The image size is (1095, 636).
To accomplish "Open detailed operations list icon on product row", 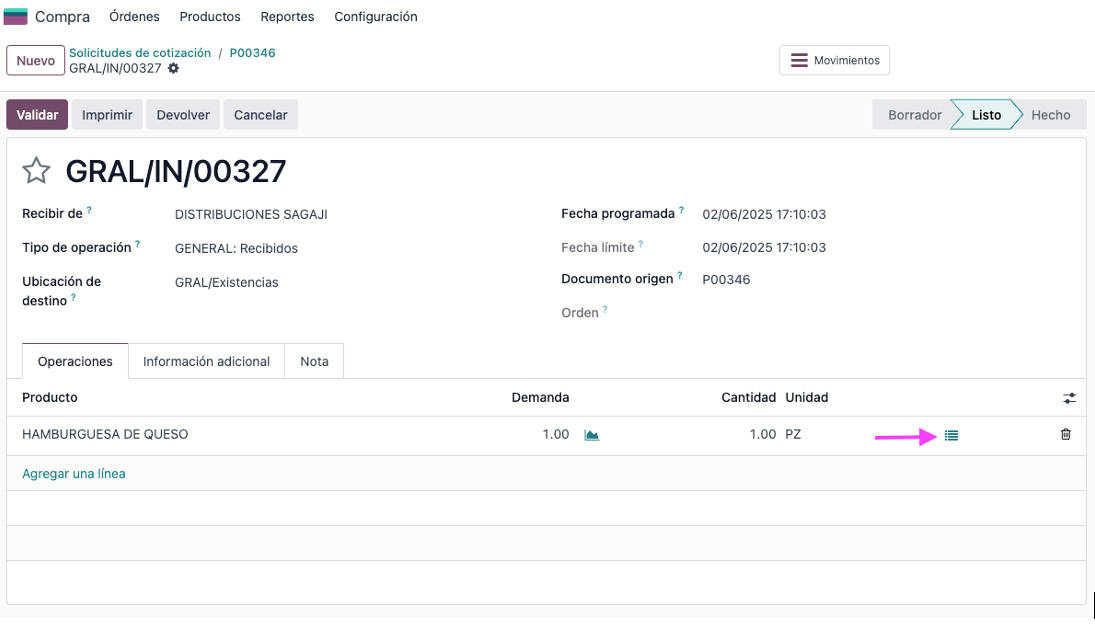I will click(x=951, y=436).
